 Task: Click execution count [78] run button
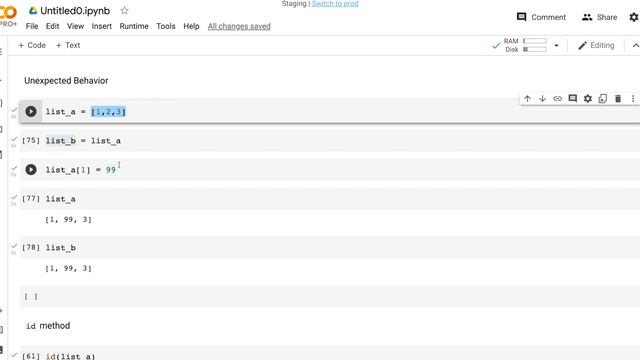31,247
